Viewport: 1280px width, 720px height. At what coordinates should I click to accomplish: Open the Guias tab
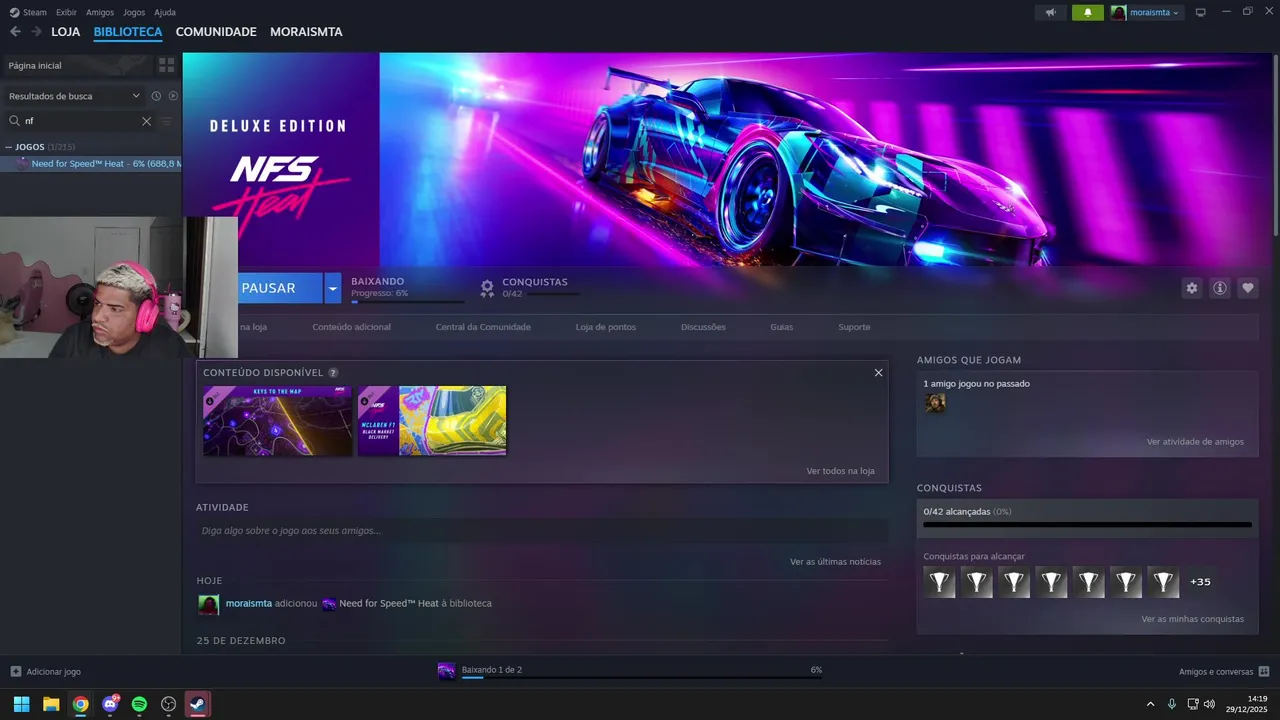[781, 327]
